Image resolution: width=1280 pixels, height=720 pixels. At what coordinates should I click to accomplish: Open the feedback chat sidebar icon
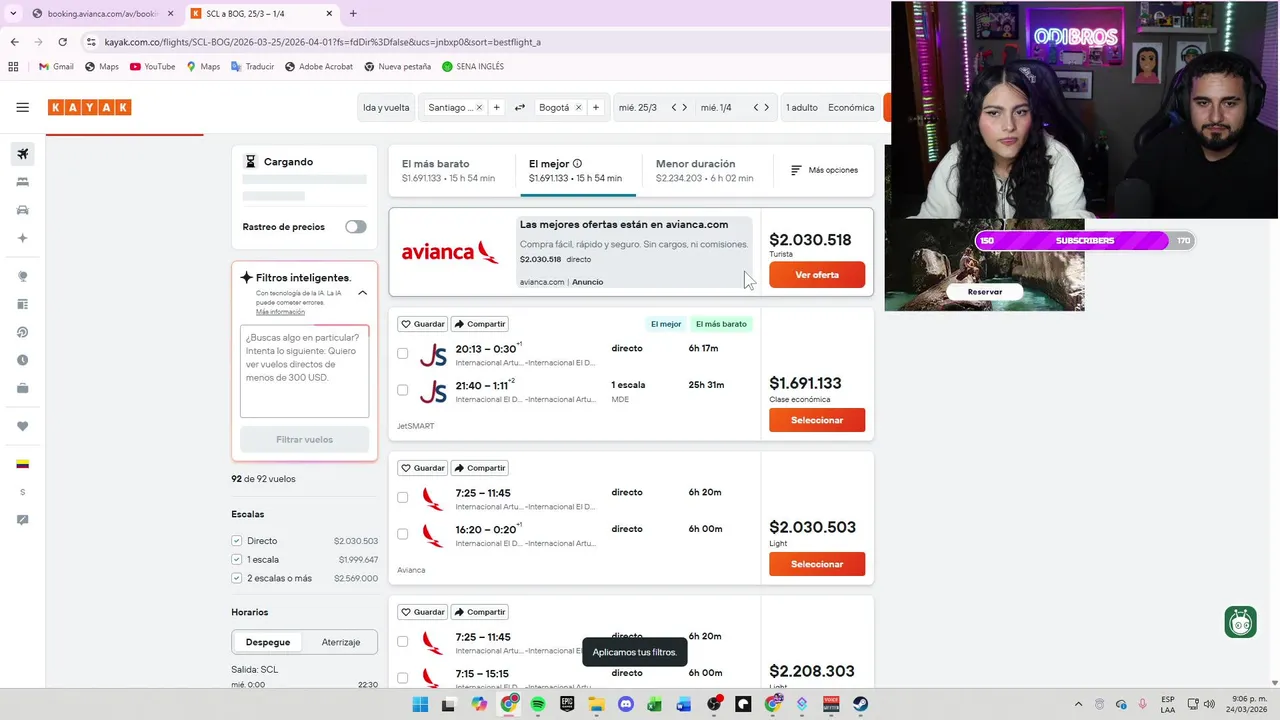(23, 520)
